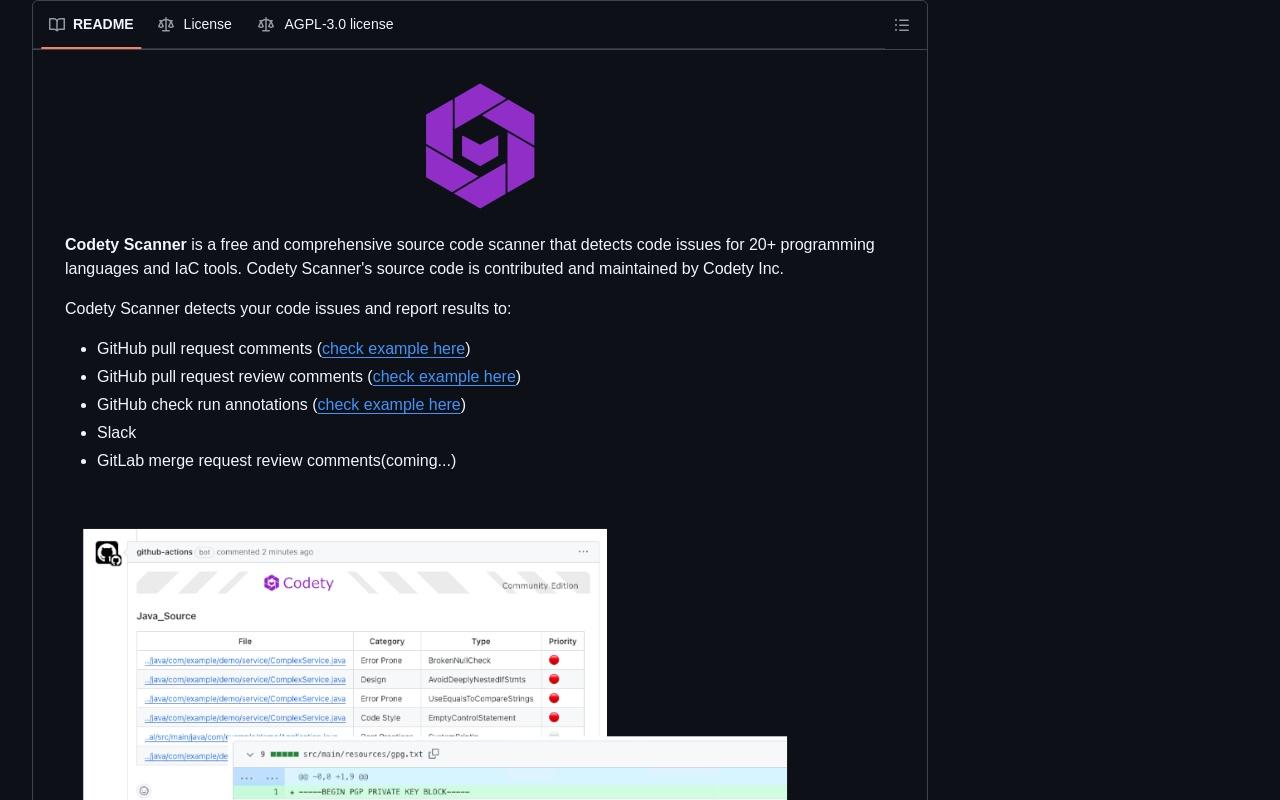Click the copy path icon beside gpg.txt
Screen dimensions: 1280x800
coord(434,754)
